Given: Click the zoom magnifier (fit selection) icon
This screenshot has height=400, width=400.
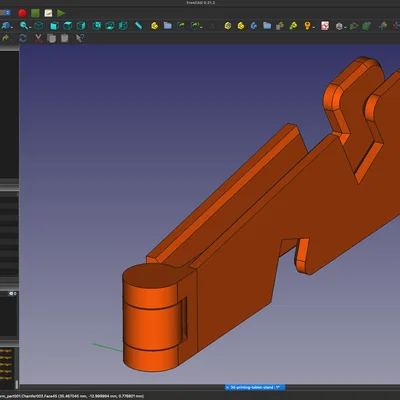Looking at the screenshot, I should [x=24, y=25].
